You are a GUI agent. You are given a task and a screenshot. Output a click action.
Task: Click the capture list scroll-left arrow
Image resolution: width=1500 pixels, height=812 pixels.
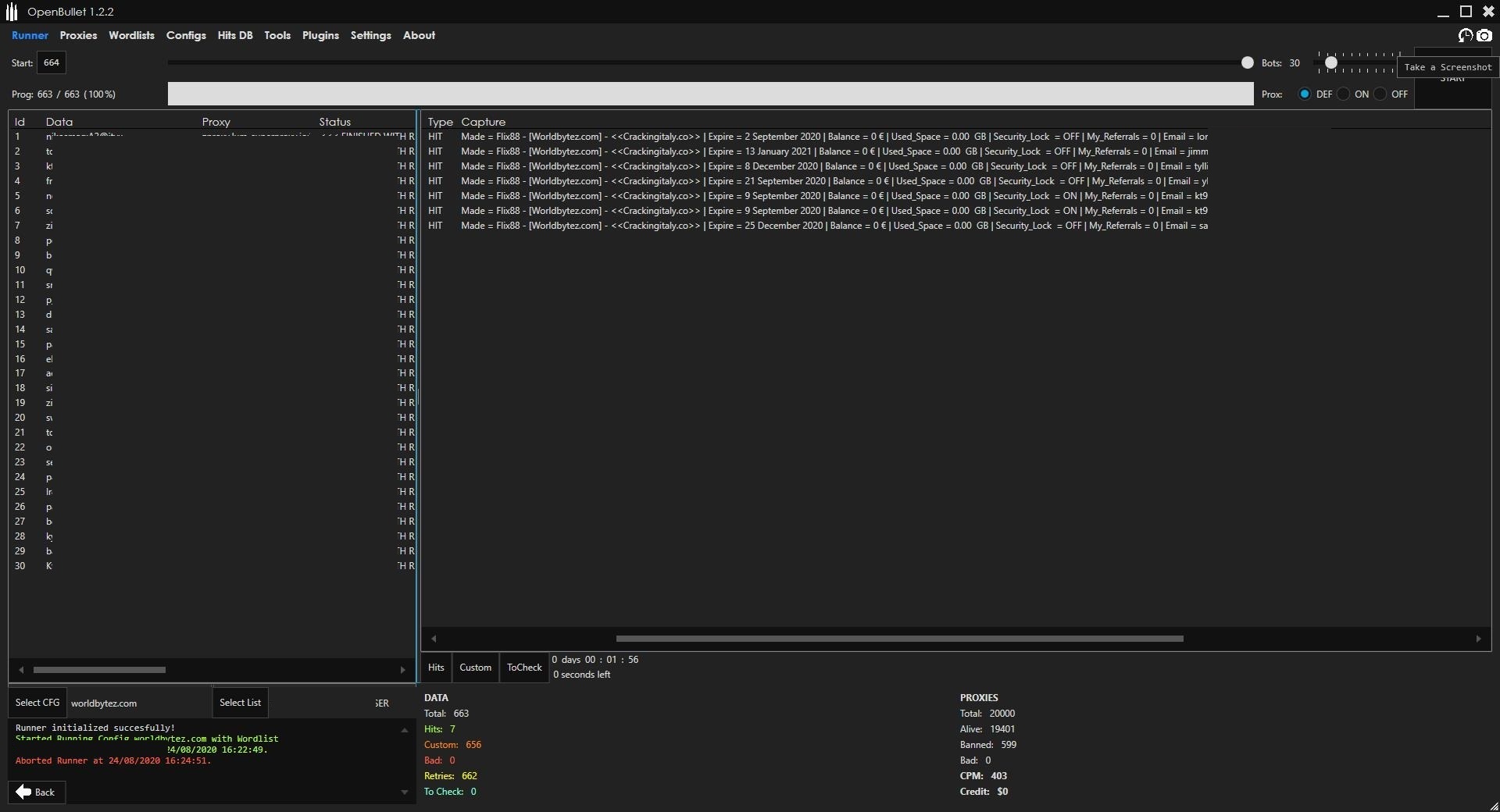click(x=434, y=639)
